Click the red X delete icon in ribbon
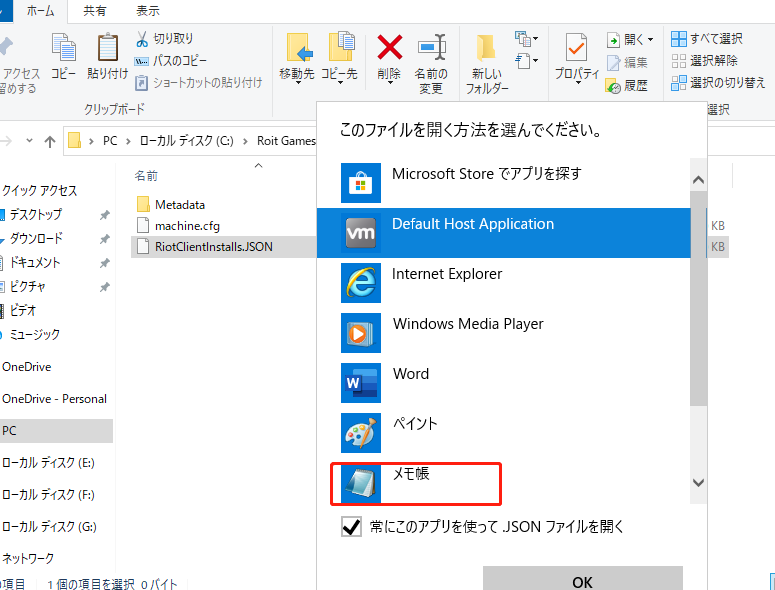The image size is (775, 590). (x=389, y=48)
